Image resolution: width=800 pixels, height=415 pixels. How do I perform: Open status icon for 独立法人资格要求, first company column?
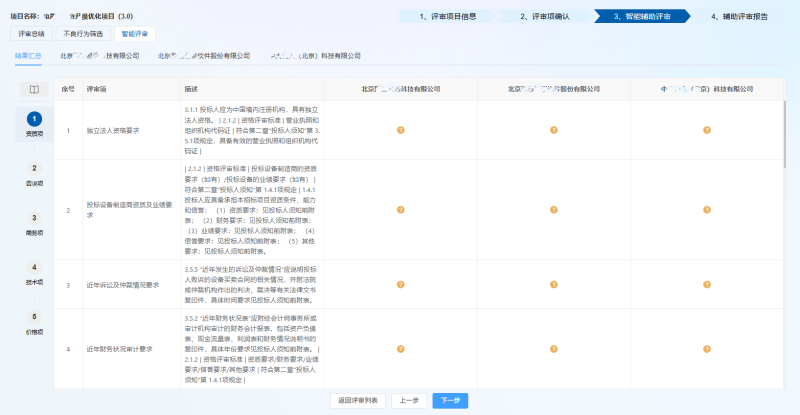coord(401,130)
